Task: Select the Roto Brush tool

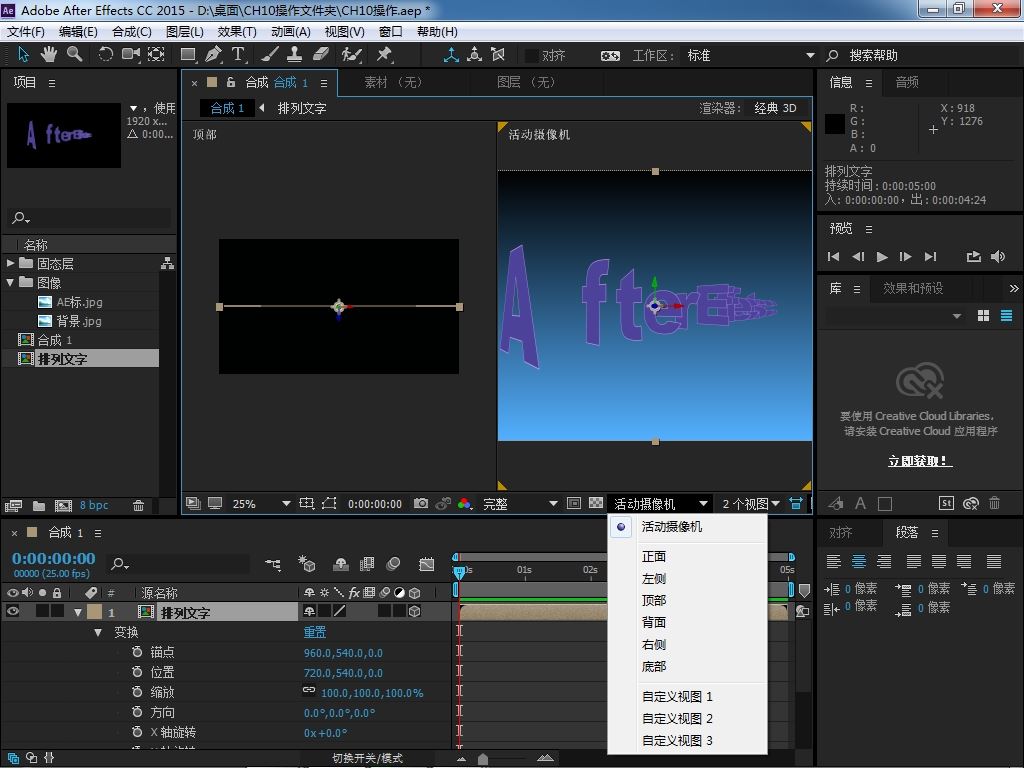Action: [x=351, y=54]
